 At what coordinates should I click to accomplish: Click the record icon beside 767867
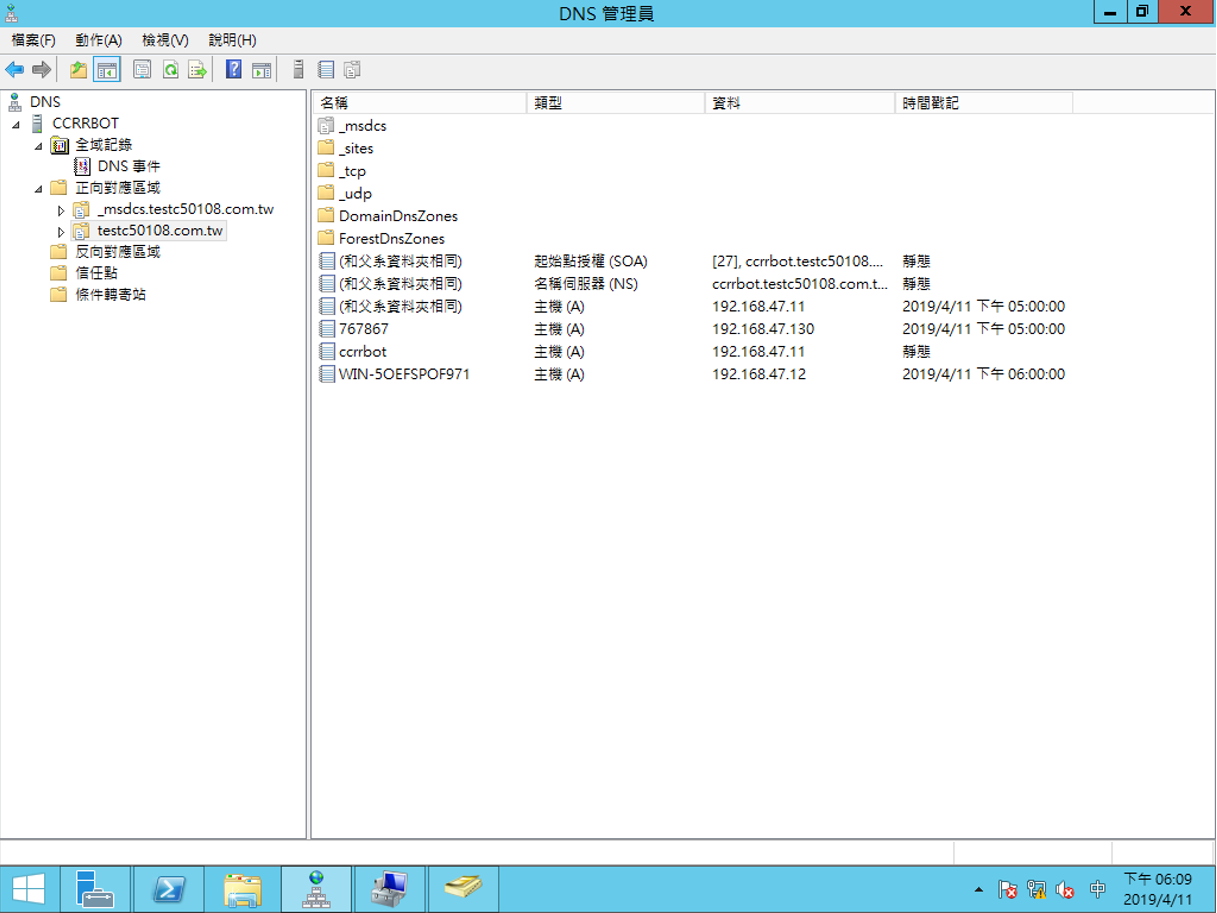point(326,329)
